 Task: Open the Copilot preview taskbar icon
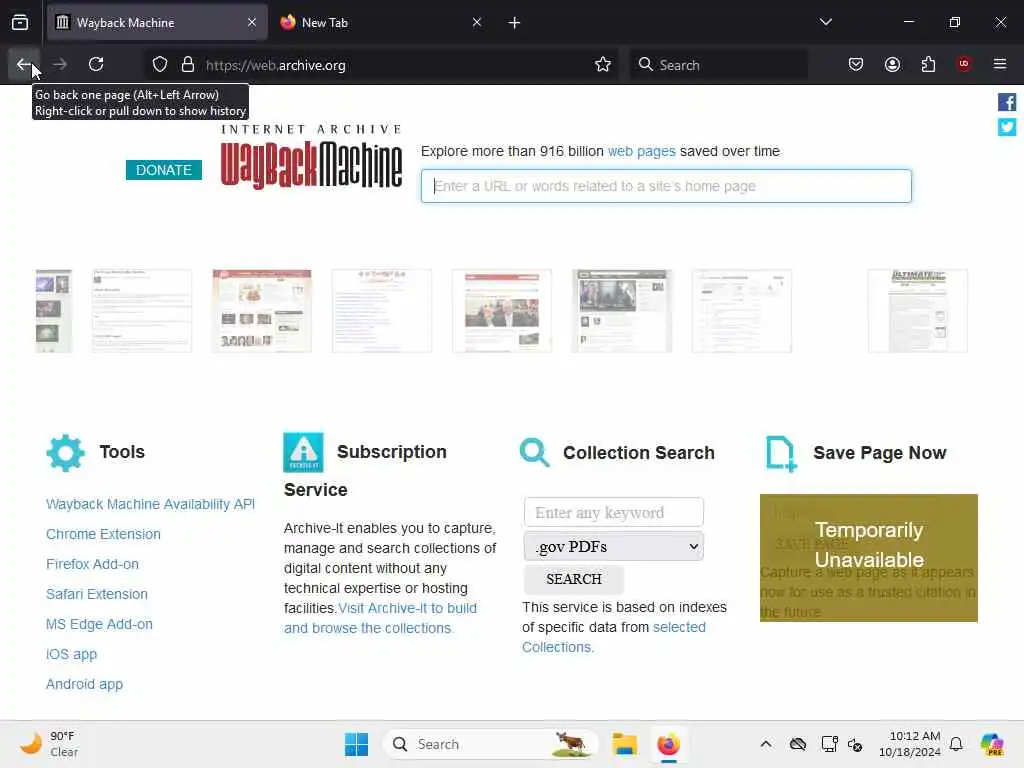pyautogui.click(x=992, y=744)
